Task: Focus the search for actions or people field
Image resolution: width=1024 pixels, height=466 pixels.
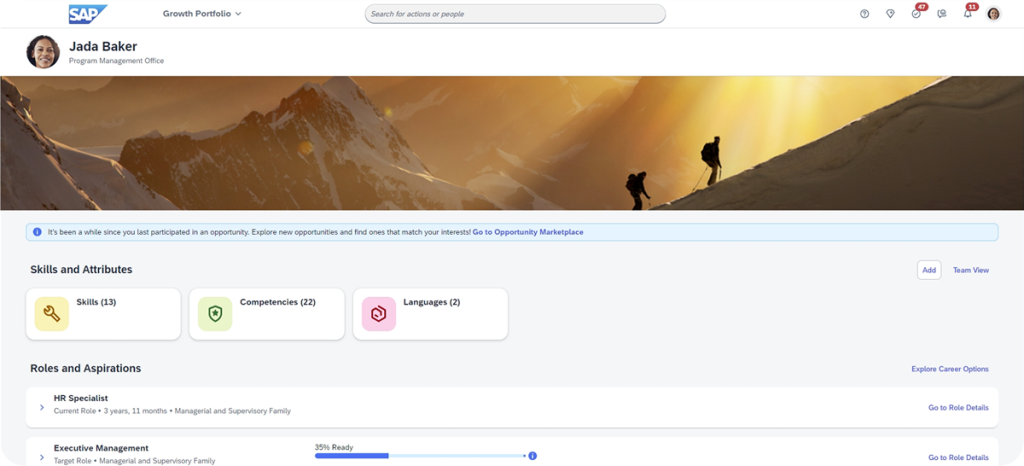Action: tap(515, 14)
